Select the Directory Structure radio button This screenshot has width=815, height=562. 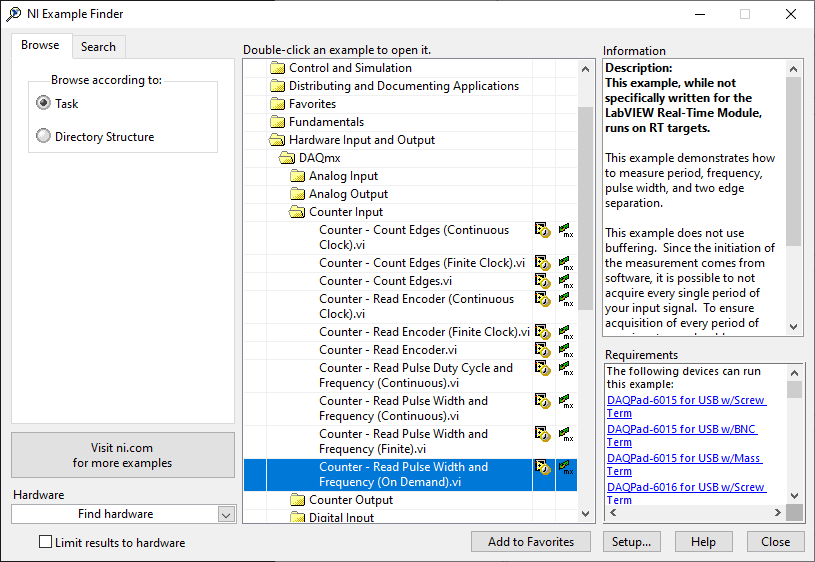tap(43, 136)
